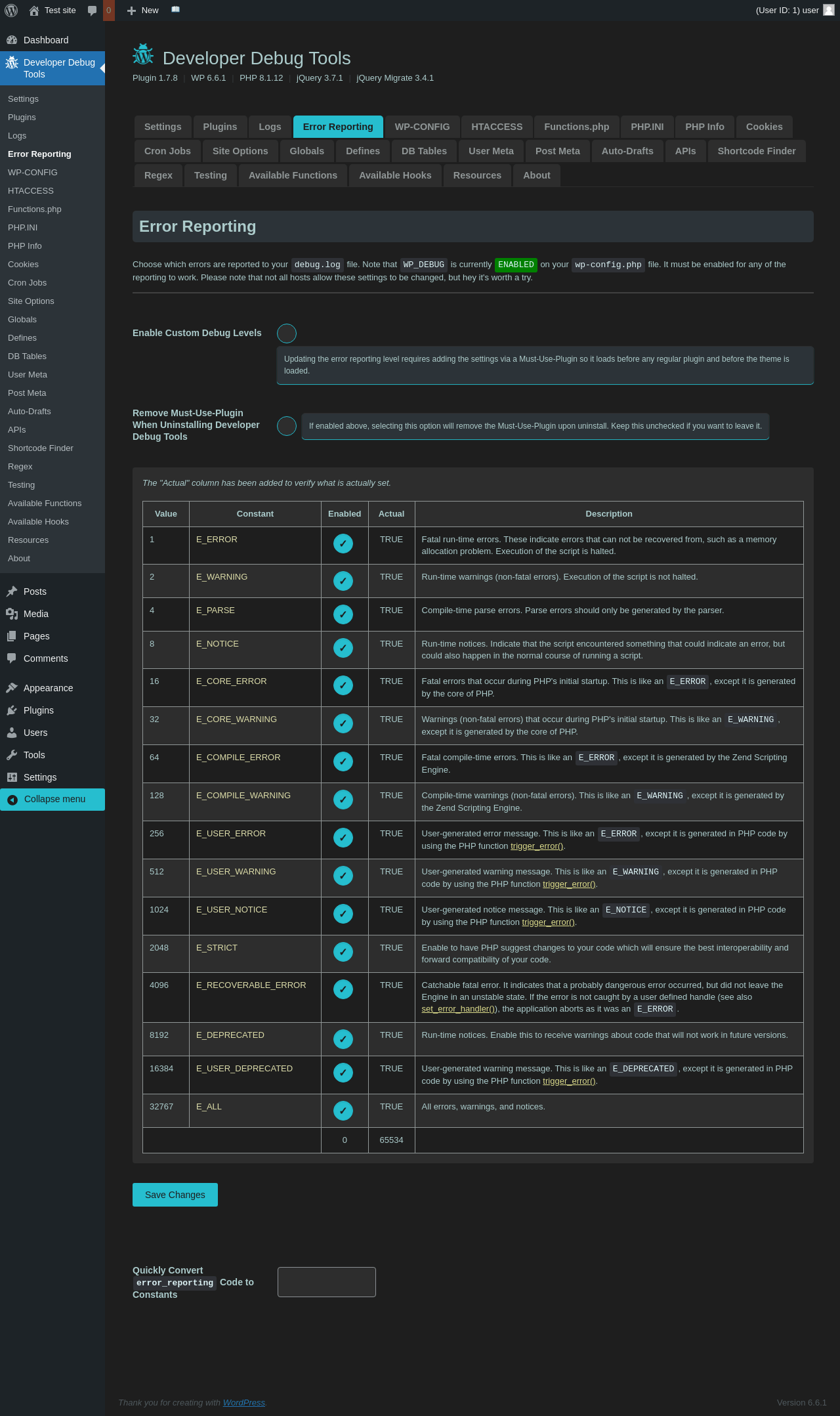Toggle the E_NOTICE enabled checkbox
The height and width of the screenshot is (1416, 840).
[343, 648]
